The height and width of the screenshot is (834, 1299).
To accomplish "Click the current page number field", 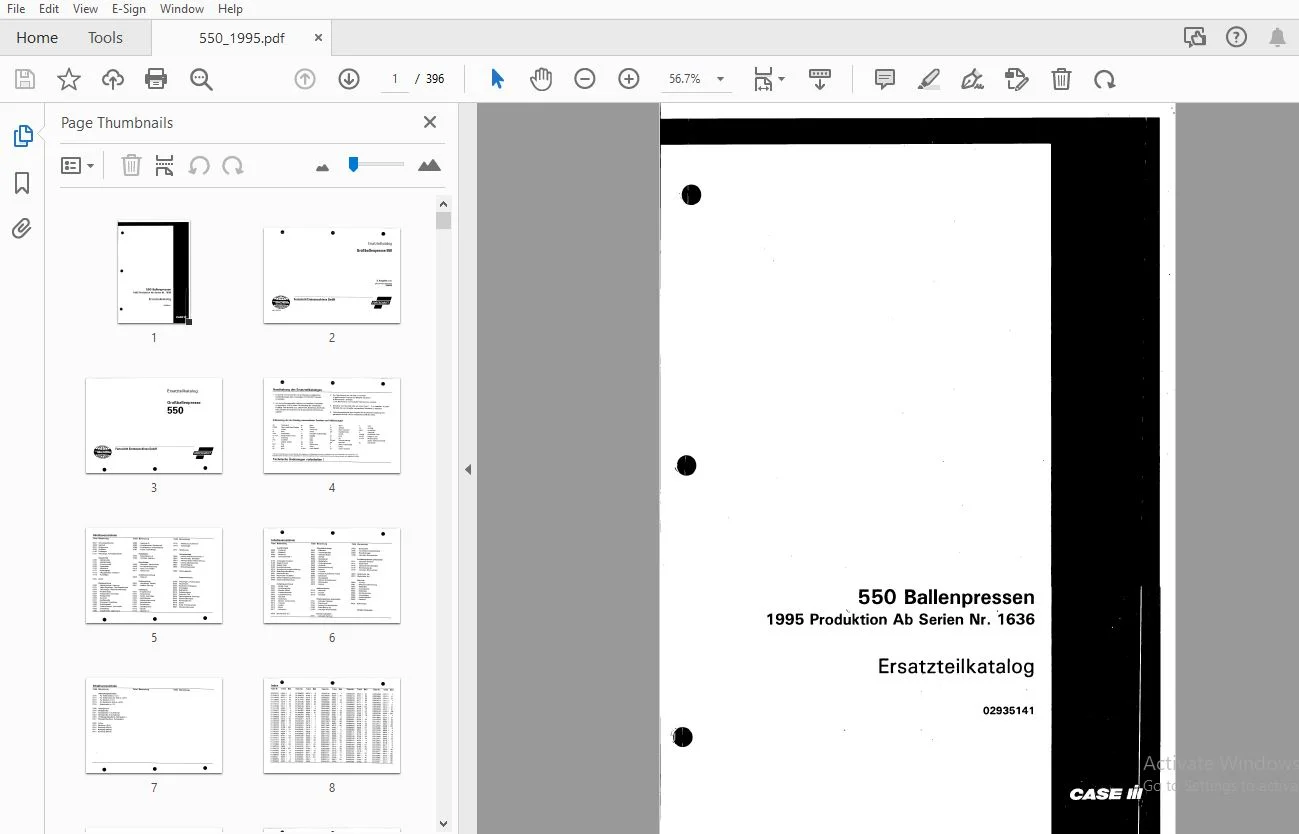I will click(395, 79).
